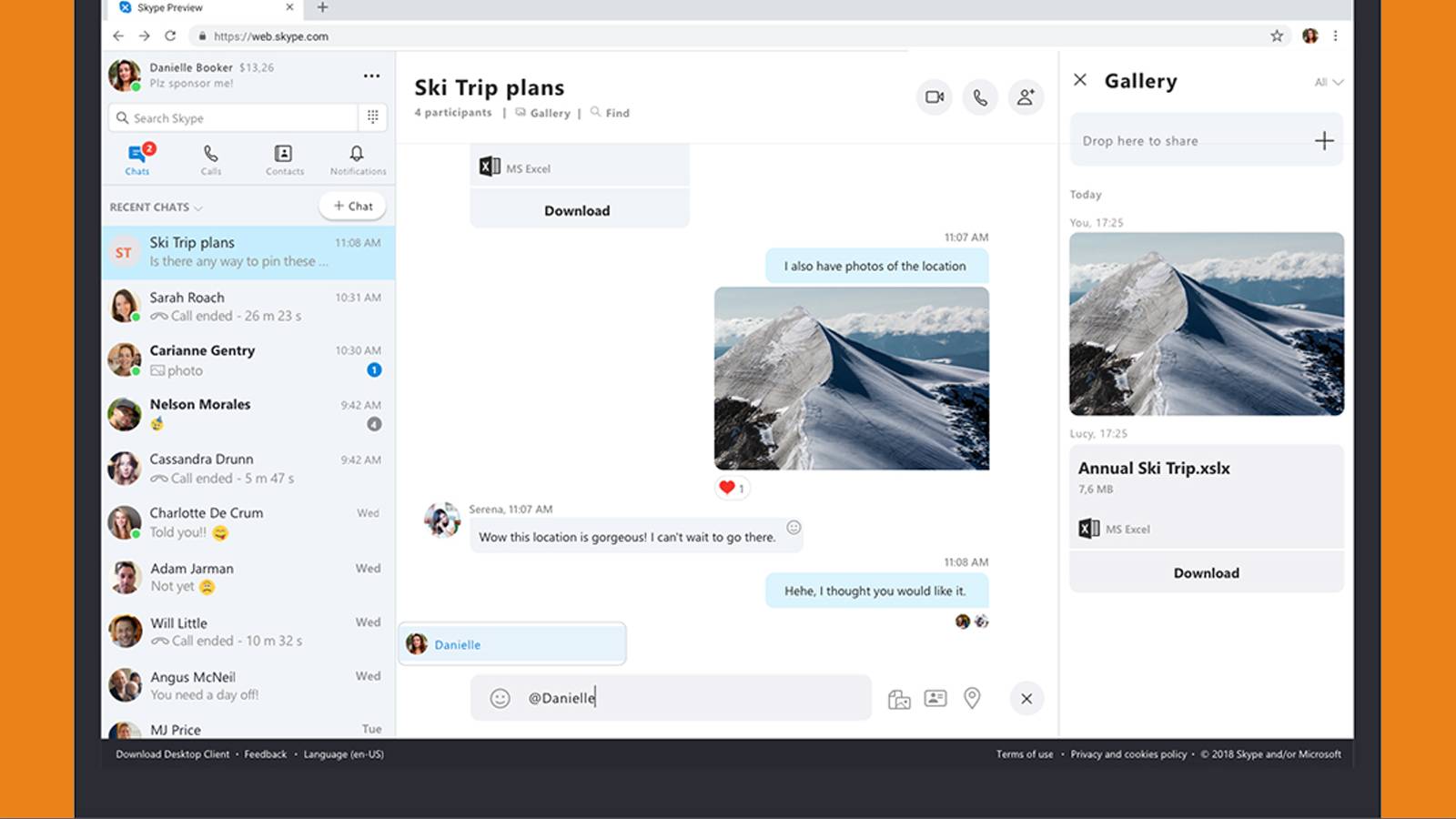Click the plus to share in gallery
The width and height of the screenshot is (1456, 819).
tap(1324, 140)
